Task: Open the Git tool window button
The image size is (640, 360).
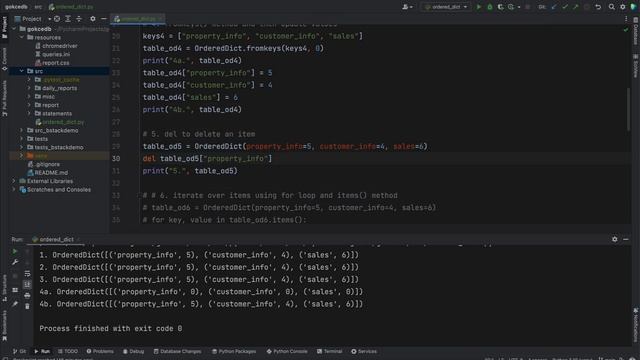Action: pyautogui.click(x=19, y=351)
